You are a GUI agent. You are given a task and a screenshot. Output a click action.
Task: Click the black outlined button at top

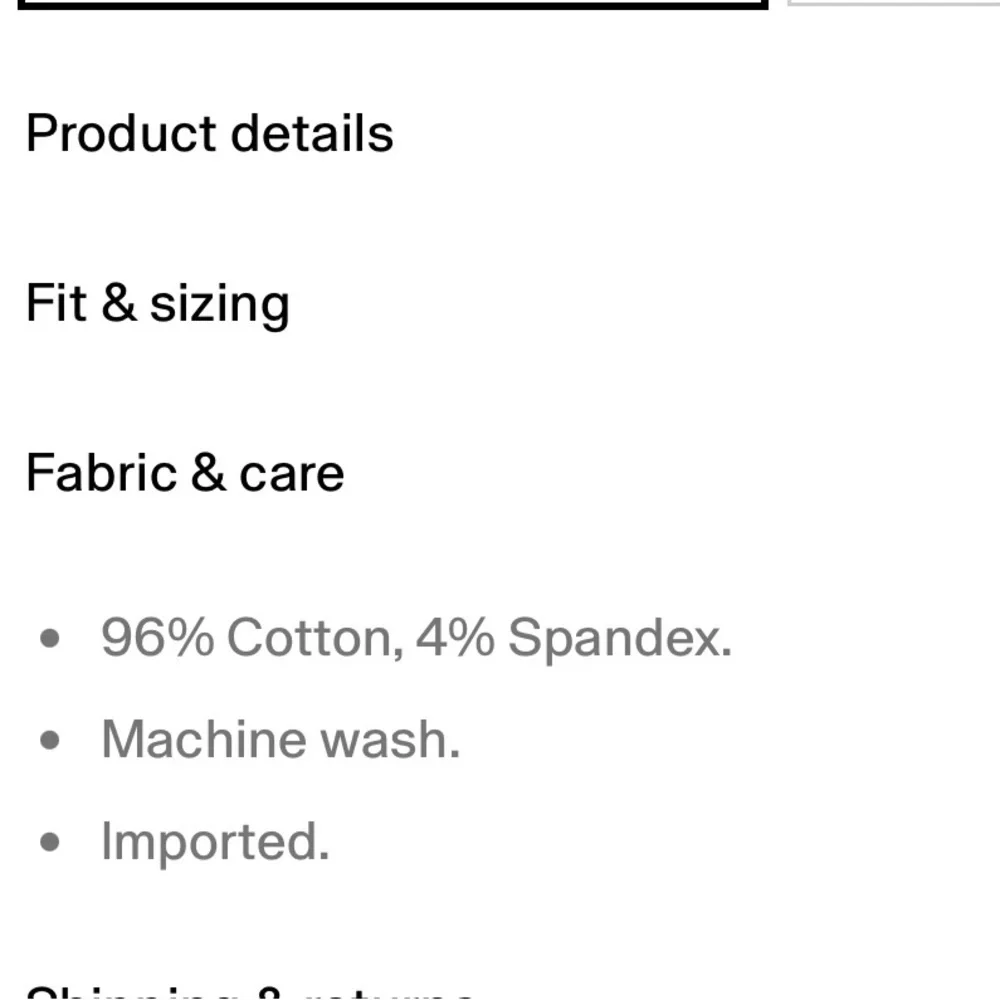pyautogui.click(x=393, y=4)
